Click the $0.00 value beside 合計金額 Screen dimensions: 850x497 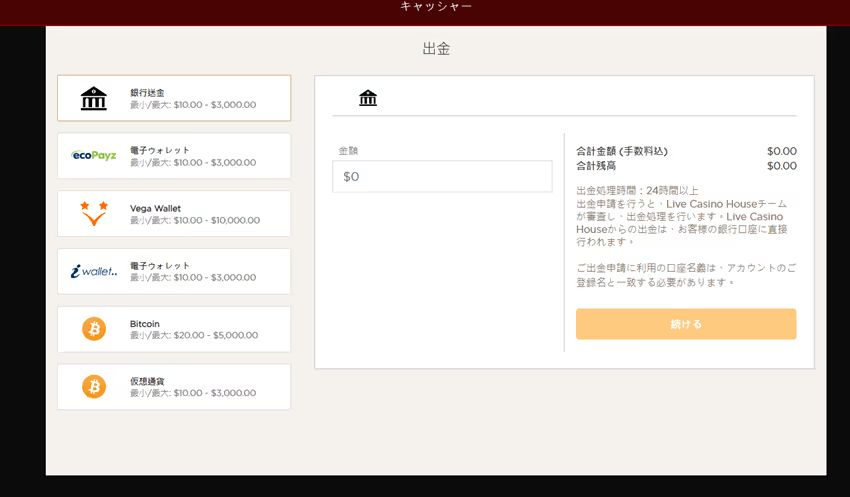coord(782,151)
